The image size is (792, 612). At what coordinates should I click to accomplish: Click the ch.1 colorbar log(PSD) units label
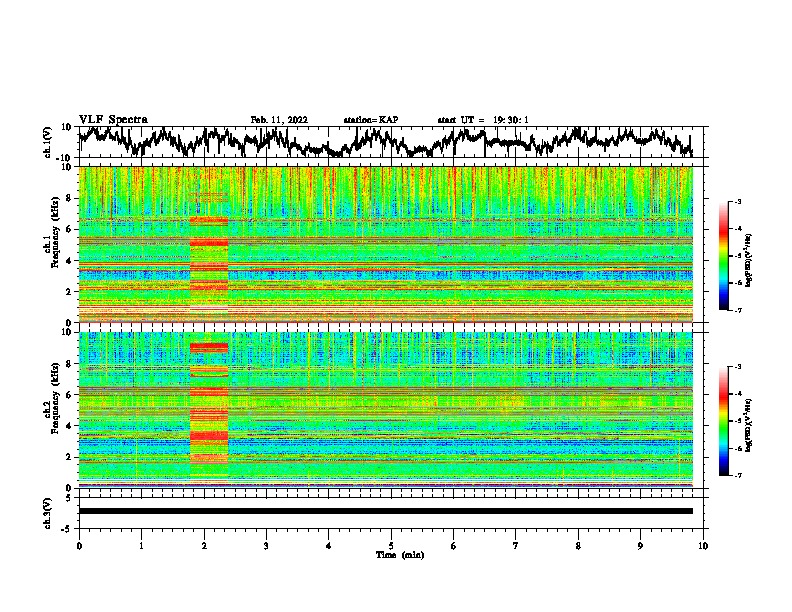click(x=749, y=260)
